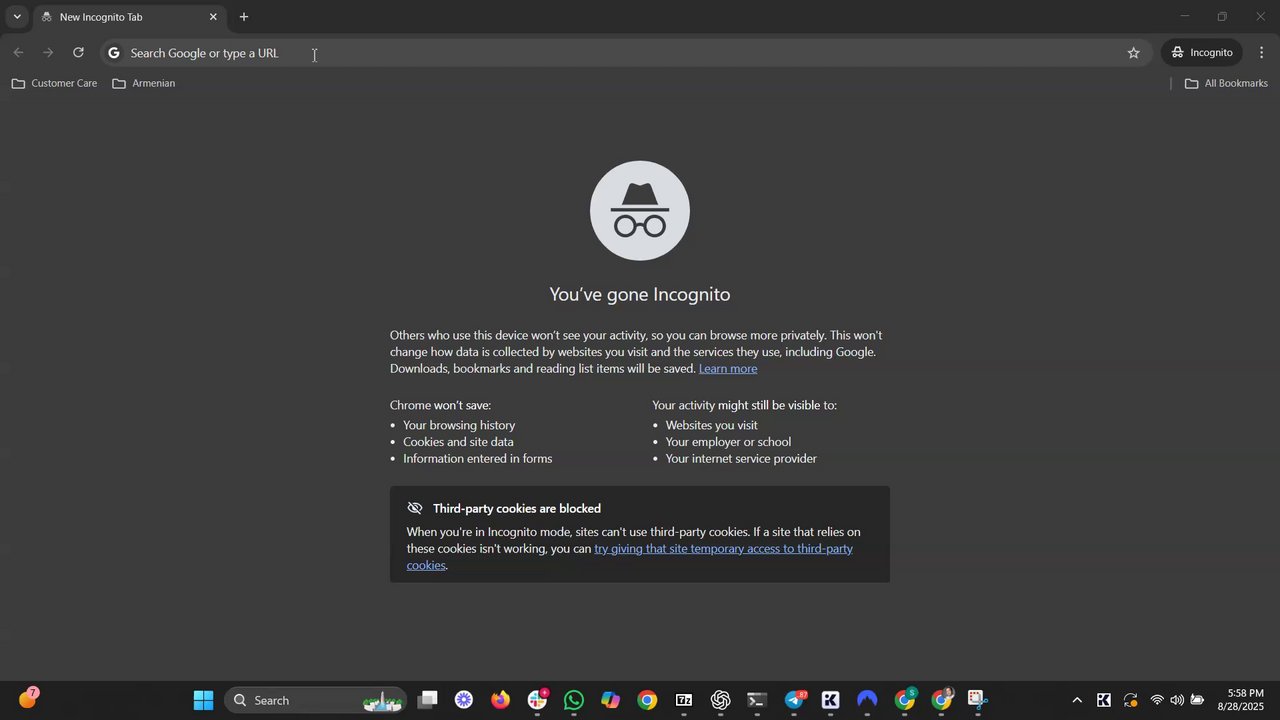Open the tab search dropdown arrow
Screen dimensions: 1280x720
tap(17, 17)
